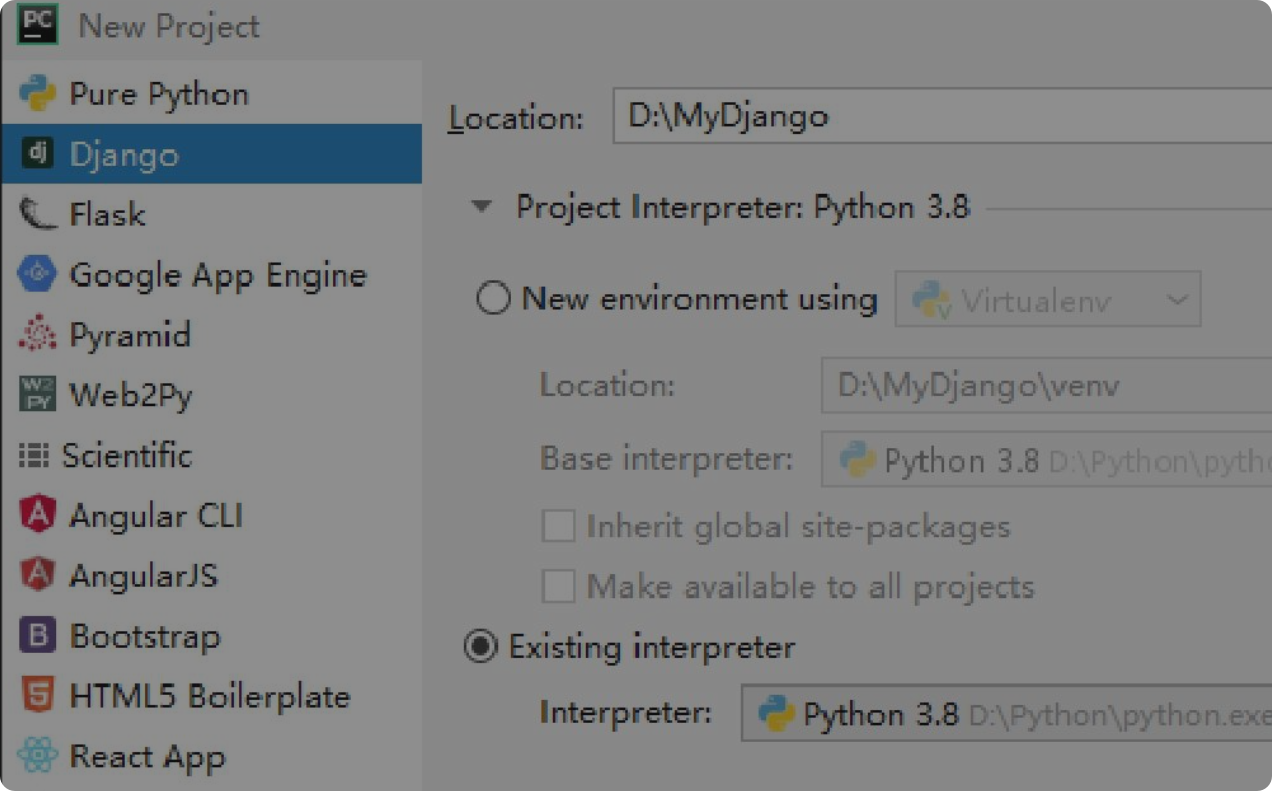Open the Virtualenv environment dropdown

coord(1047,299)
